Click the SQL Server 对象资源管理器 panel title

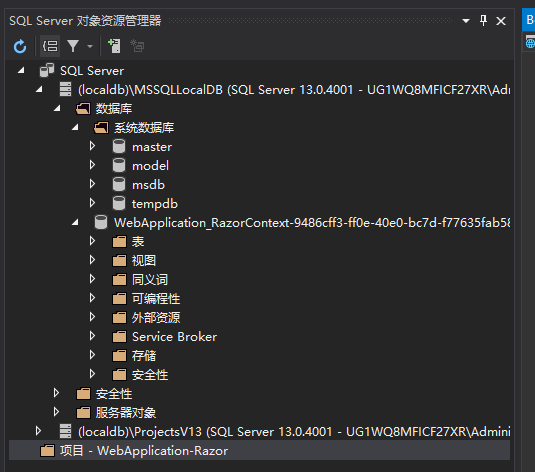pyautogui.click(x=85, y=21)
